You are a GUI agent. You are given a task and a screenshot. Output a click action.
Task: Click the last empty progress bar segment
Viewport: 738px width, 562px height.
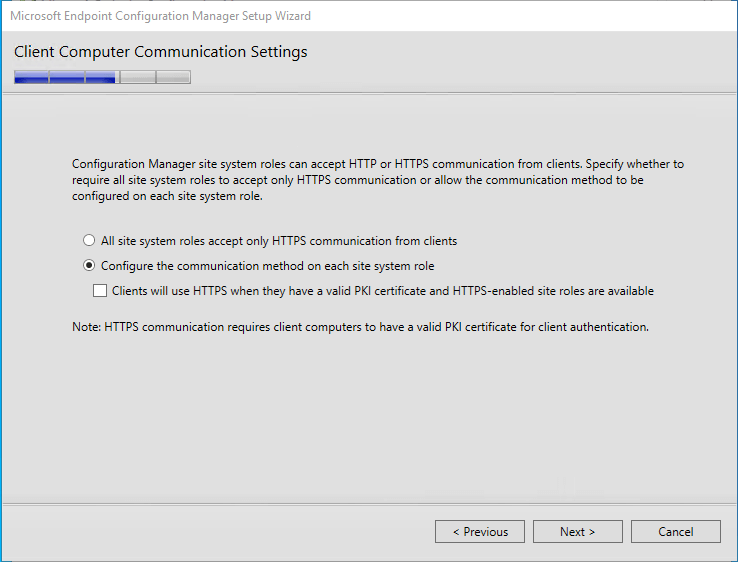click(173, 77)
